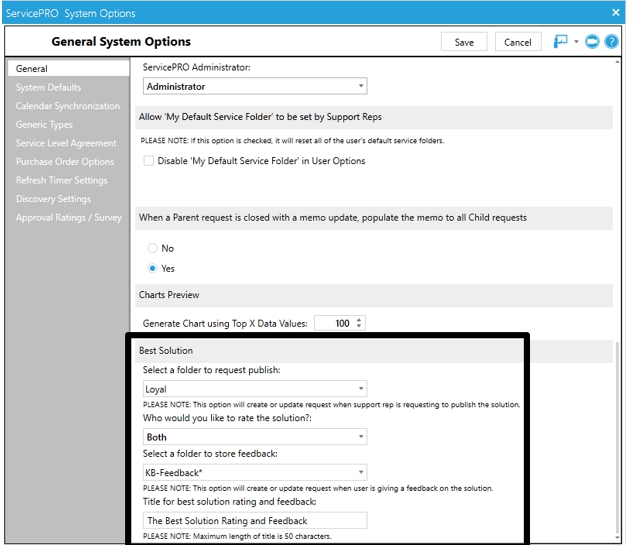Open Service Level Agreement options
Viewport: 626px width, 545px height.
pyautogui.click(x=66, y=143)
